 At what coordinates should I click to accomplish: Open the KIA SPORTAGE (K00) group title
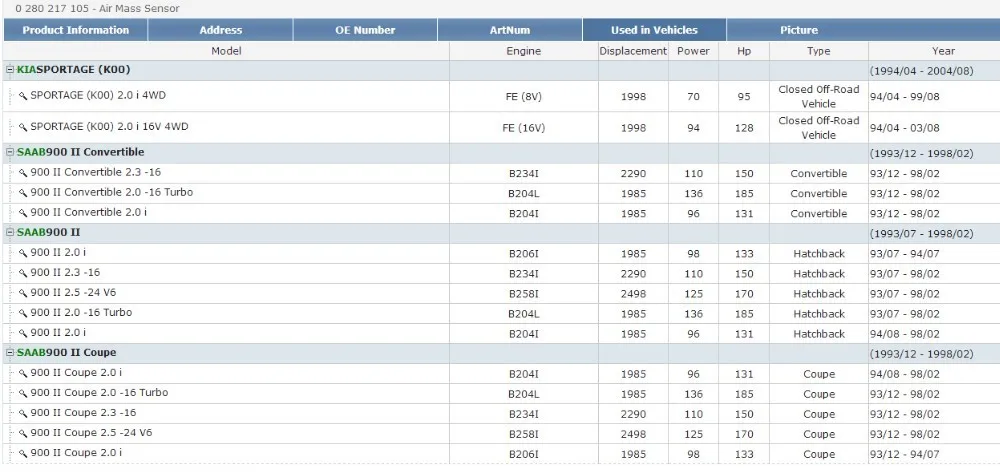[x=73, y=69]
